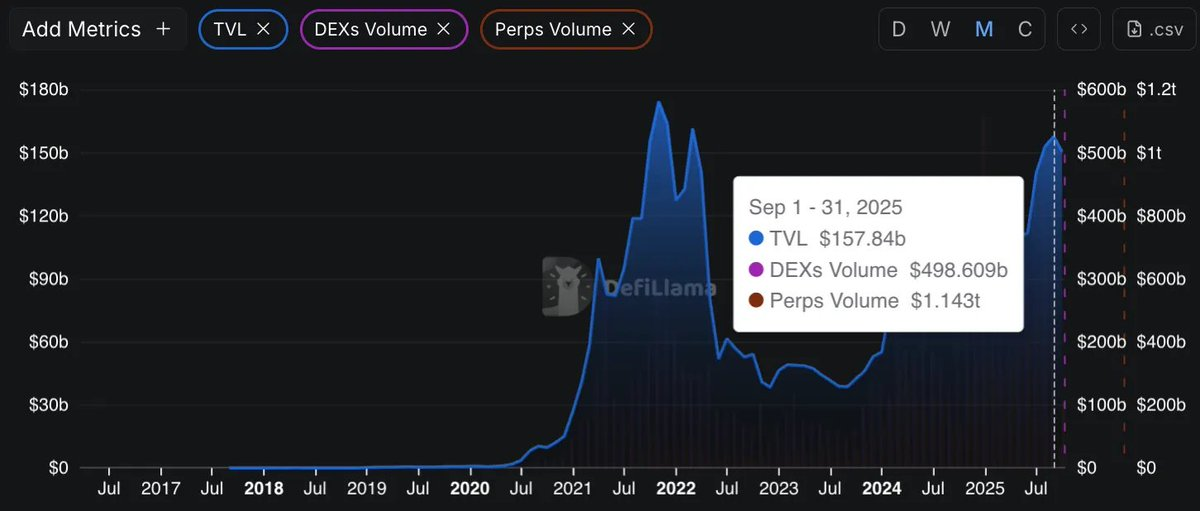Toggle the DEXs Volume metric chip
The height and width of the screenshot is (511, 1200).
(x=372, y=29)
